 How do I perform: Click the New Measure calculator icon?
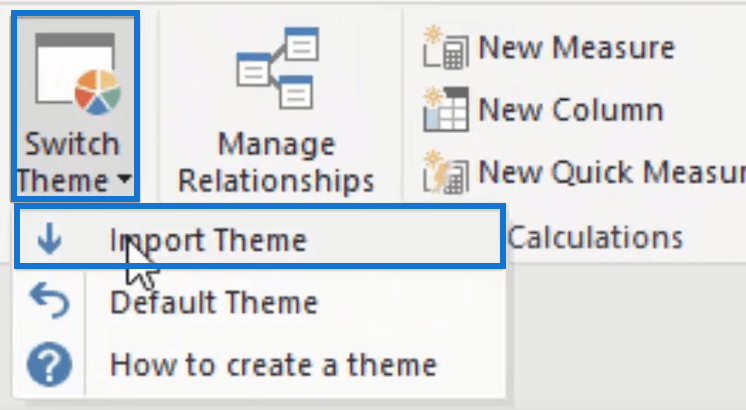(x=445, y=48)
